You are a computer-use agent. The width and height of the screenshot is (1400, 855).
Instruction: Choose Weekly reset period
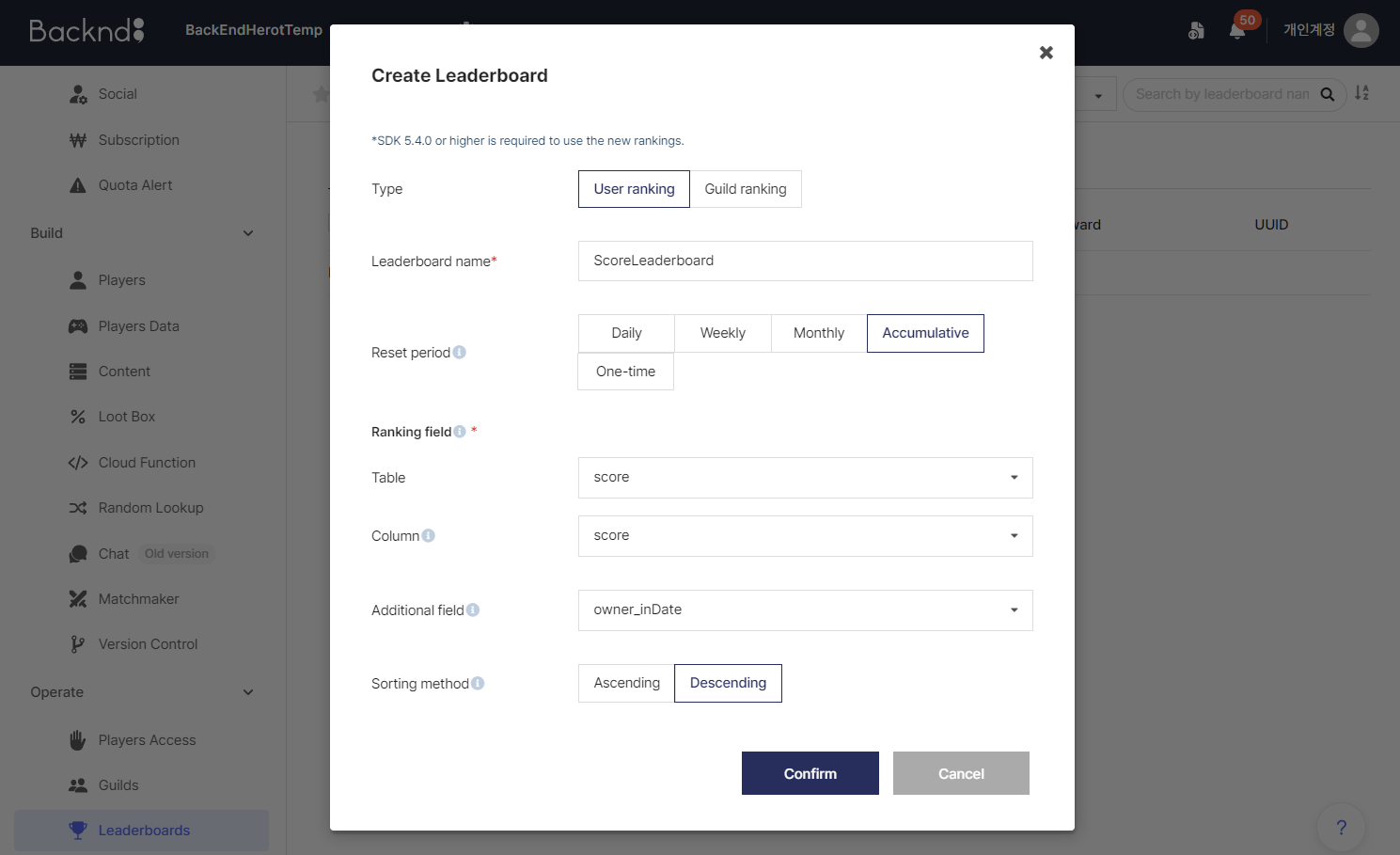723,333
